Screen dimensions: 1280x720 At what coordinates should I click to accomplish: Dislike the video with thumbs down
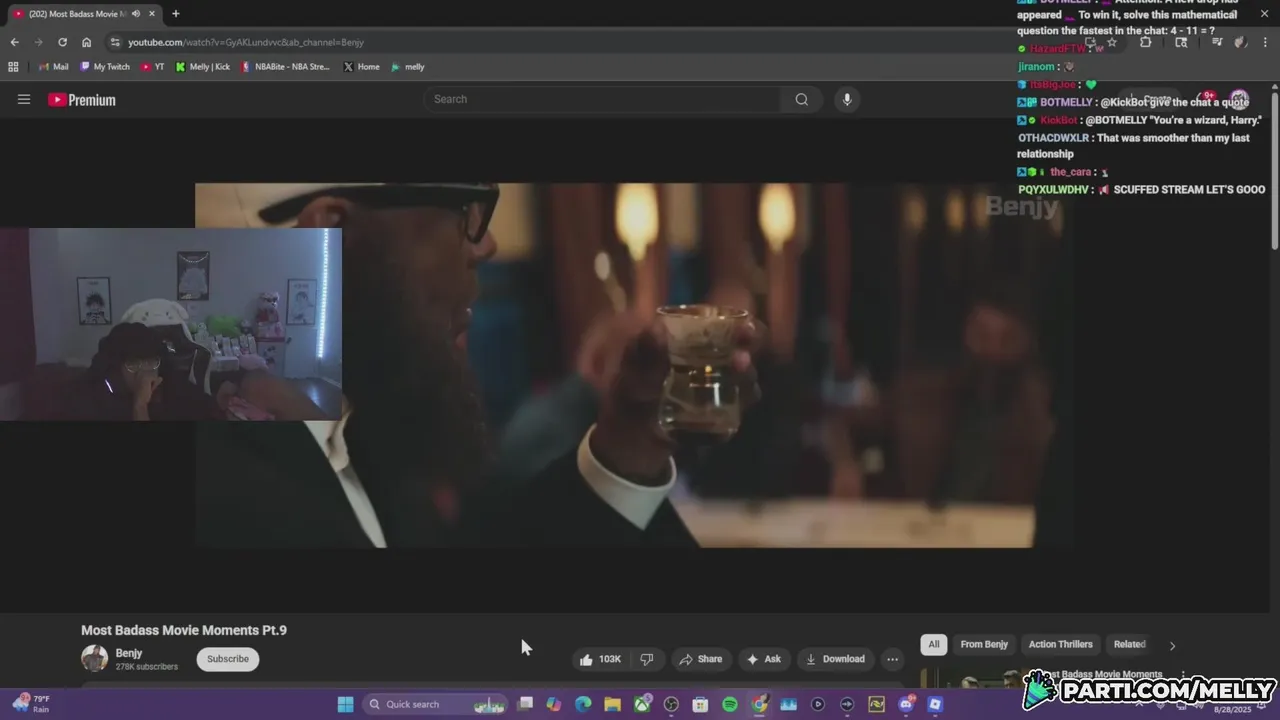(x=647, y=659)
